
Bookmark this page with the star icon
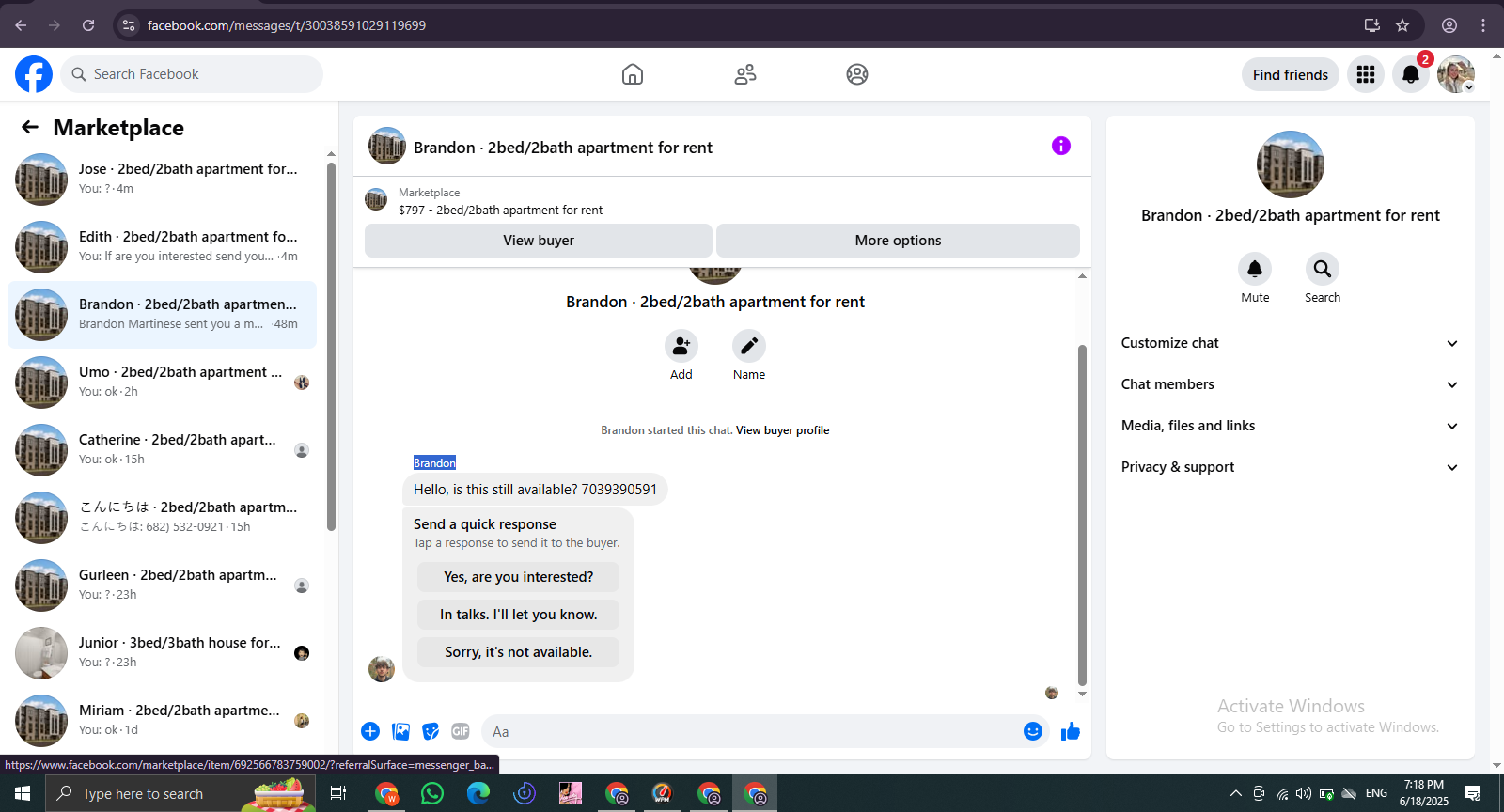point(1402,25)
